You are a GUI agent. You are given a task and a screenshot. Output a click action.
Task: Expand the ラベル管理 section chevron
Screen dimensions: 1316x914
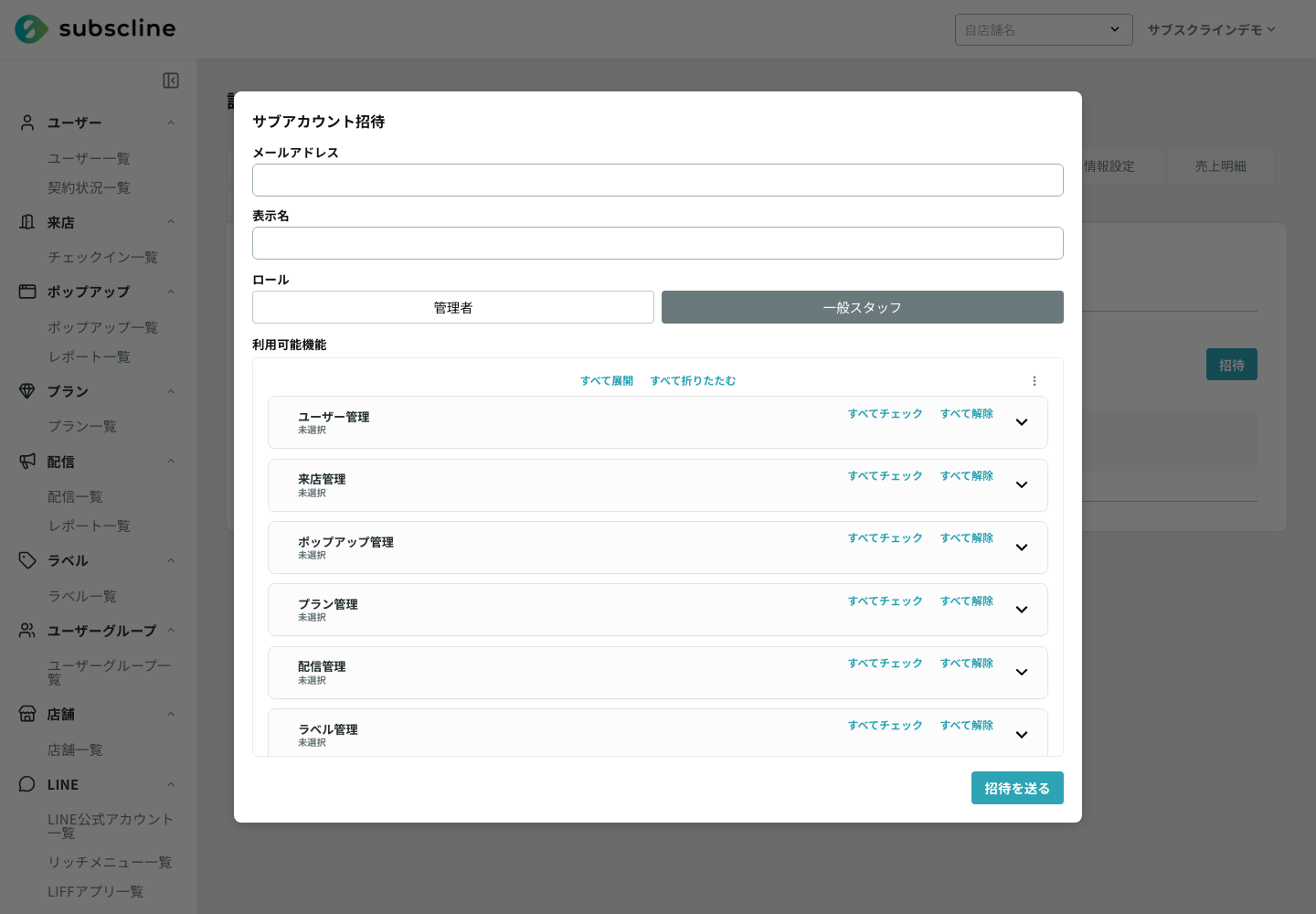(1022, 735)
